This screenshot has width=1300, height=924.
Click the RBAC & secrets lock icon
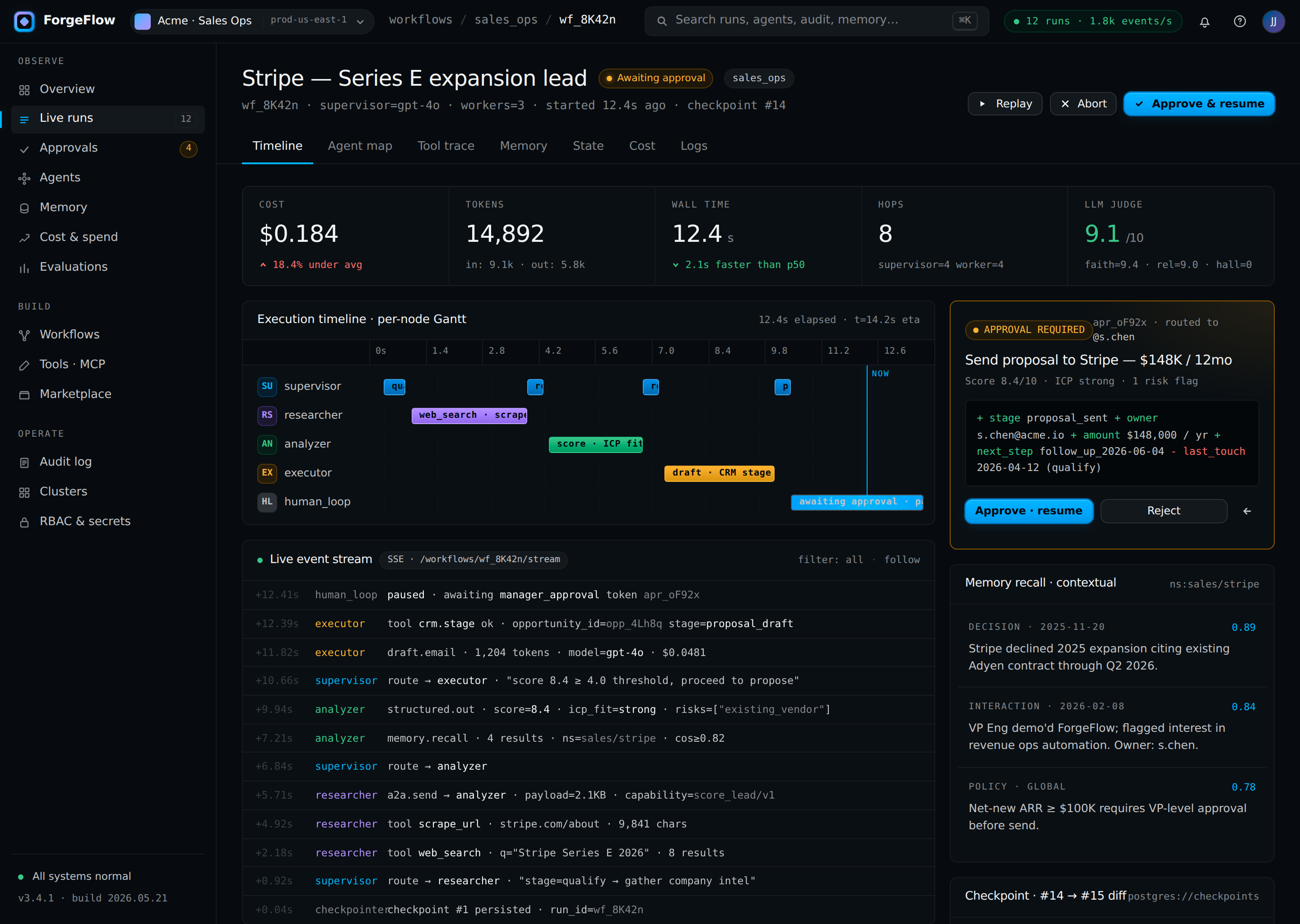[24, 522]
